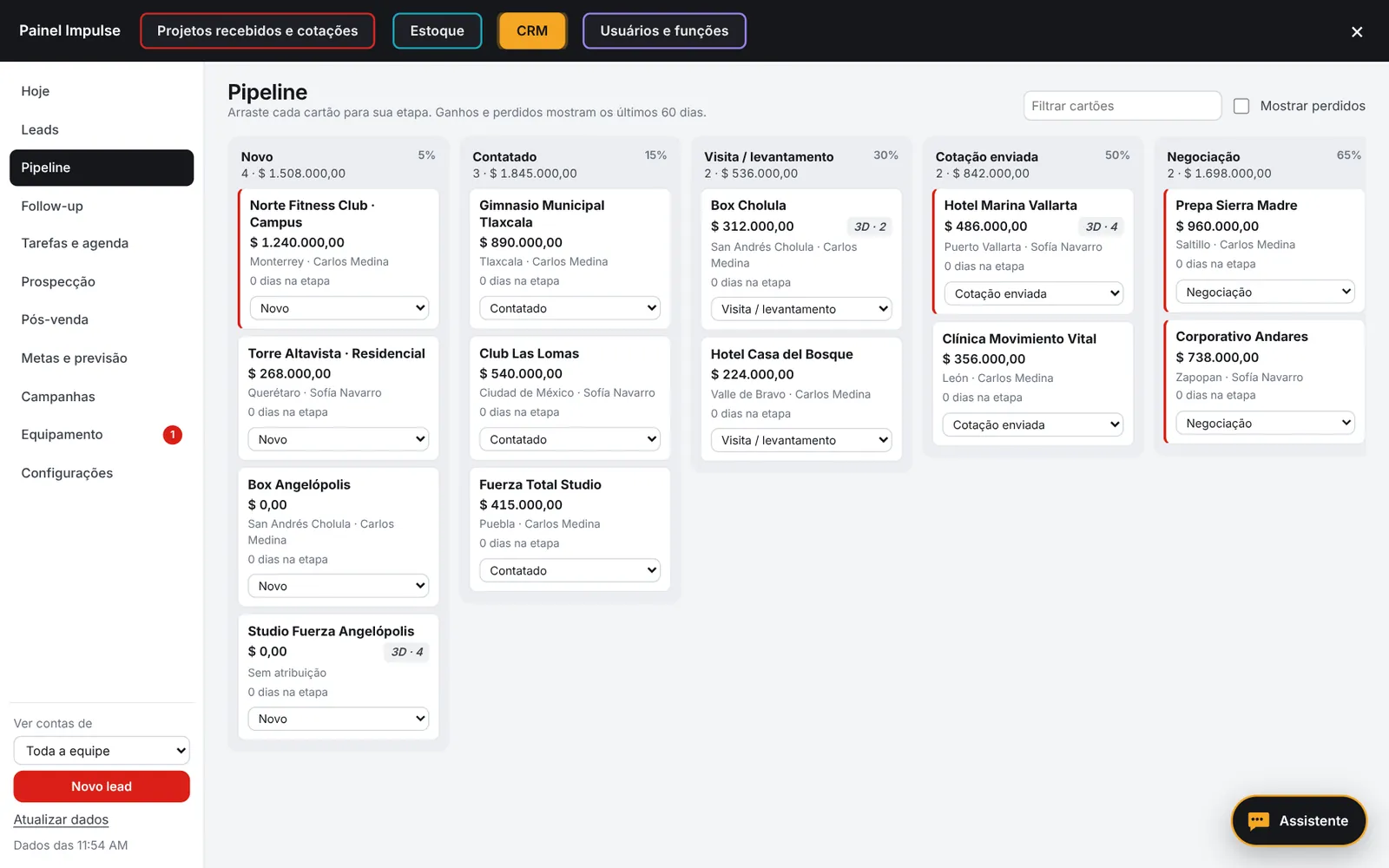Open Prospecção in the sidebar
Image resolution: width=1389 pixels, height=868 pixels.
(x=102, y=281)
